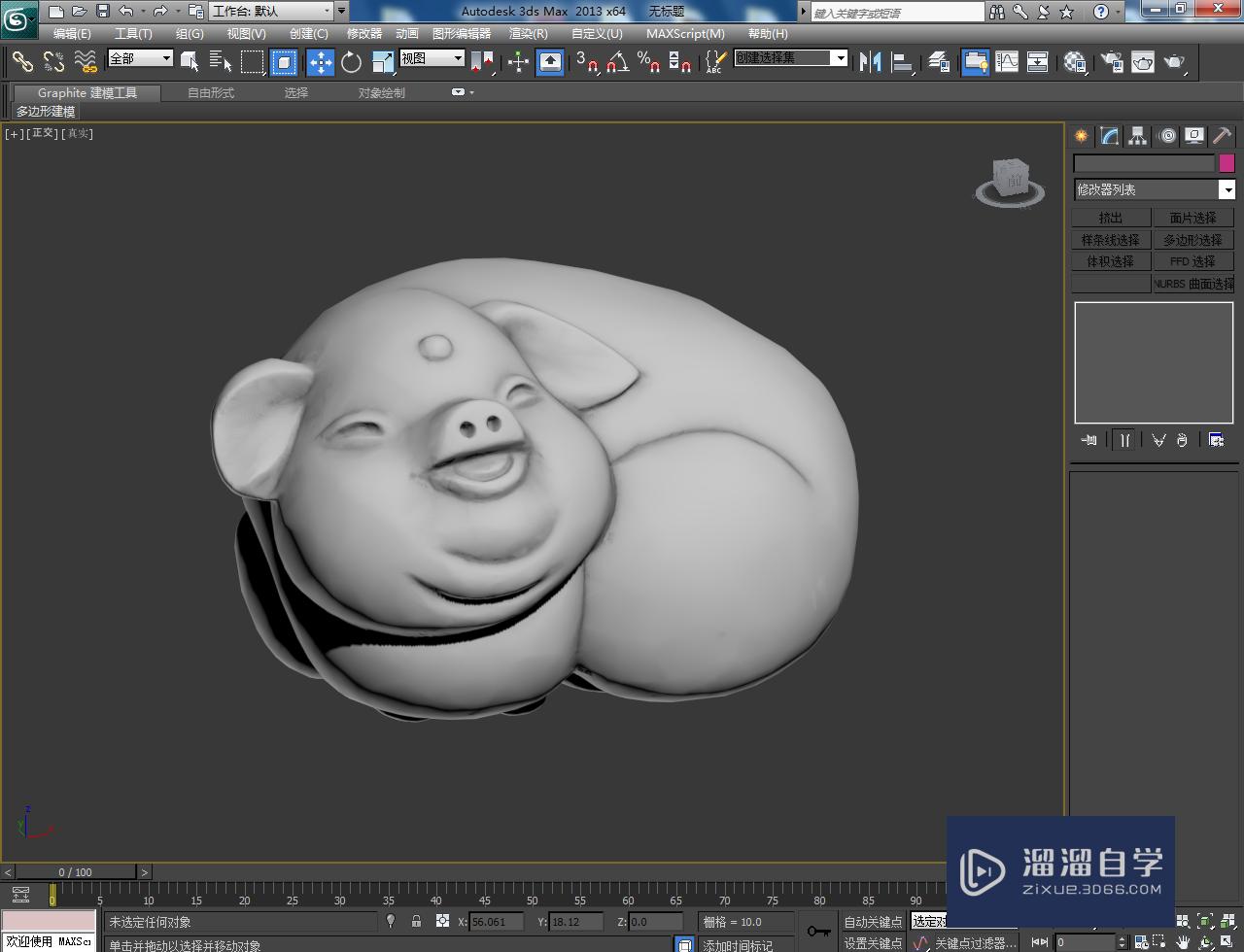
Task: Activate the Select and Rotate tool
Action: (352, 62)
